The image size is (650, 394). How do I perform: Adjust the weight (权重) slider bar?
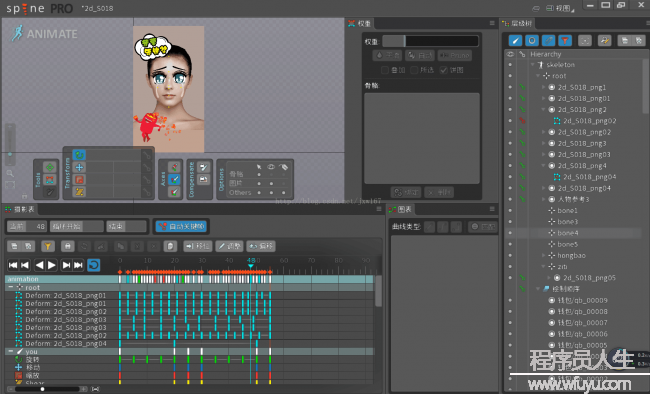click(430, 41)
